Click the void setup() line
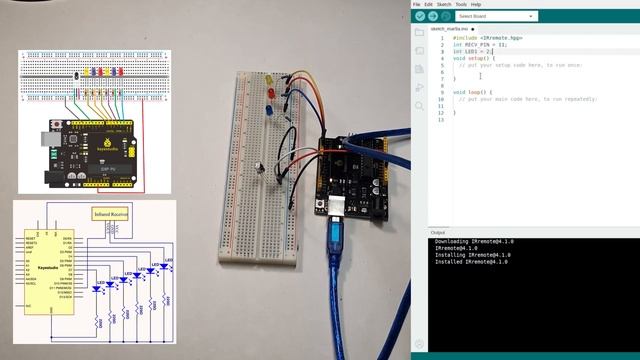 coord(473,58)
